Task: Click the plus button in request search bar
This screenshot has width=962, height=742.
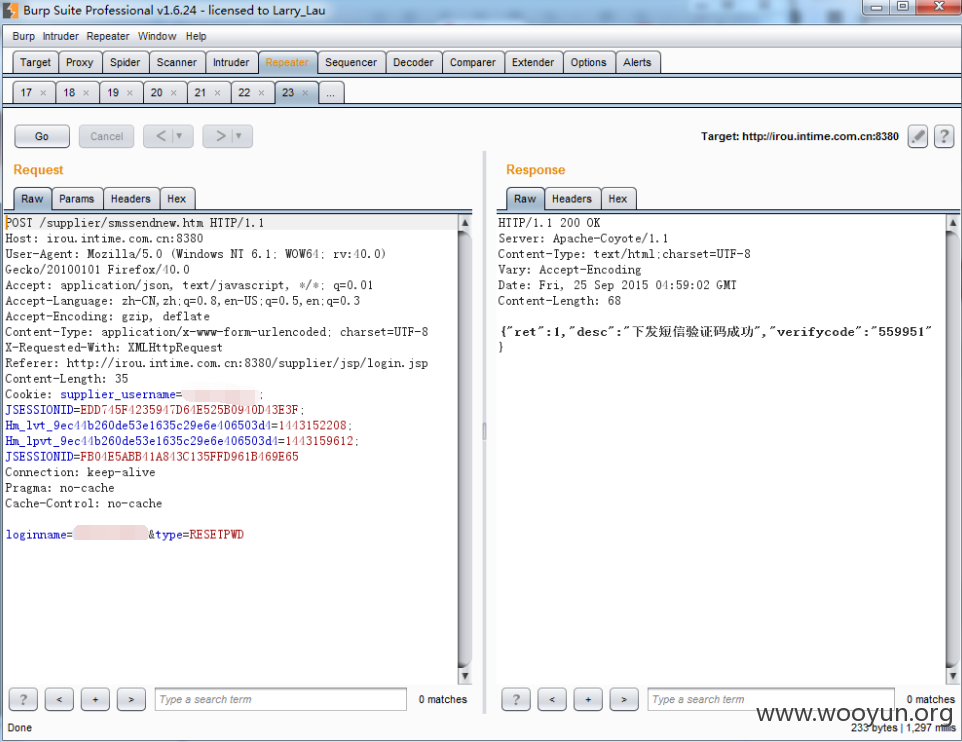Action: point(95,699)
